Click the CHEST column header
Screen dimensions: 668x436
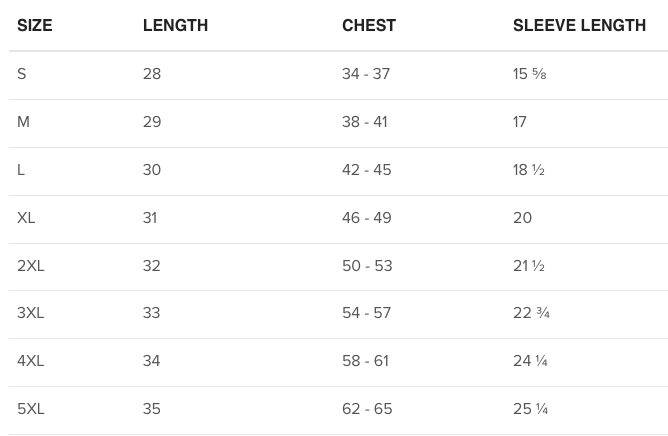(369, 26)
